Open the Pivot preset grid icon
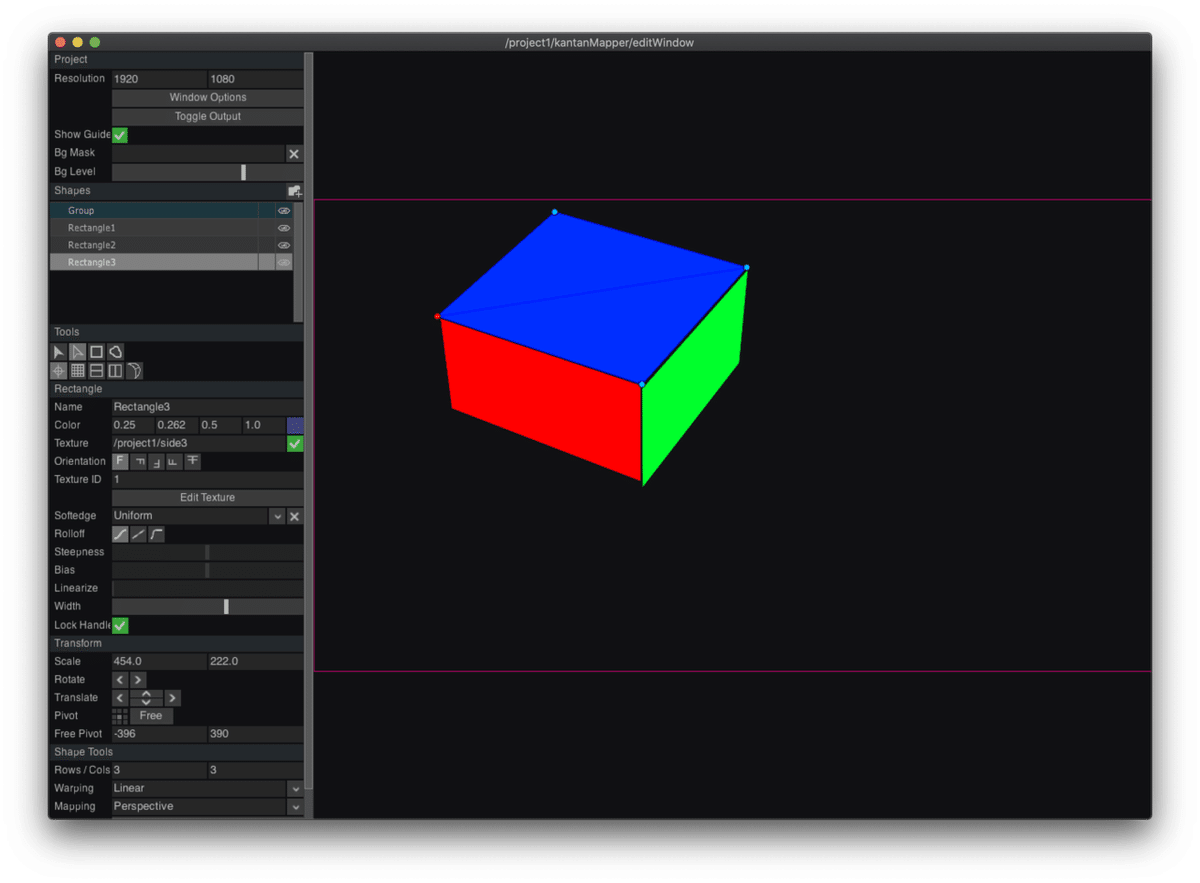Screen dimensions: 1200x883 tap(120, 716)
